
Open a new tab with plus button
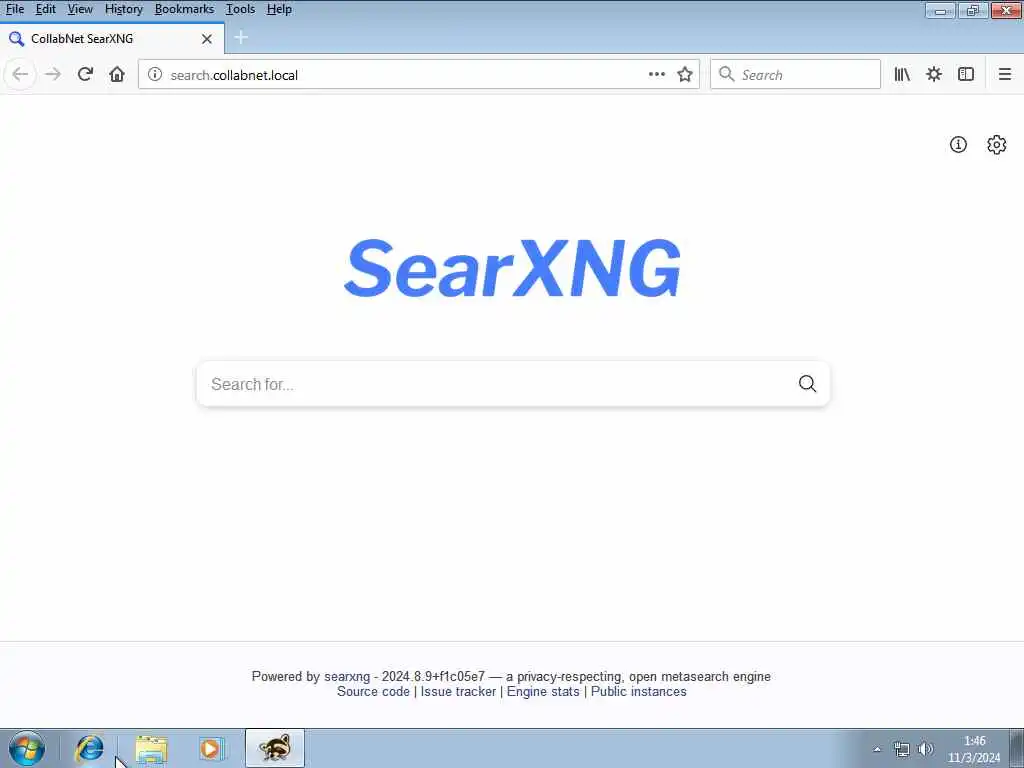tap(241, 38)
